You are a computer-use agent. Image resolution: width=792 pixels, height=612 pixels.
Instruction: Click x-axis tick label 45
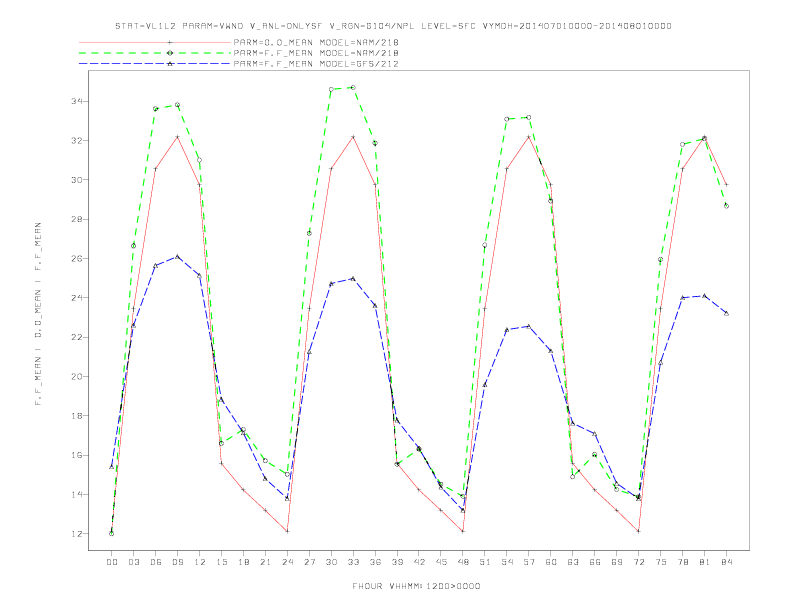441,562
